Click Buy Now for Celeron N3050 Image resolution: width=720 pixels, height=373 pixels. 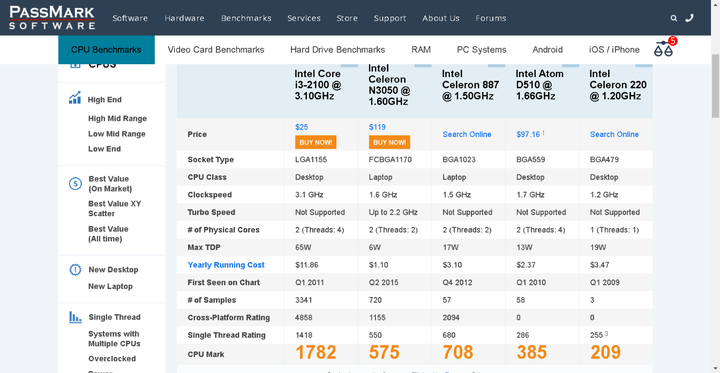click(389, 142)
